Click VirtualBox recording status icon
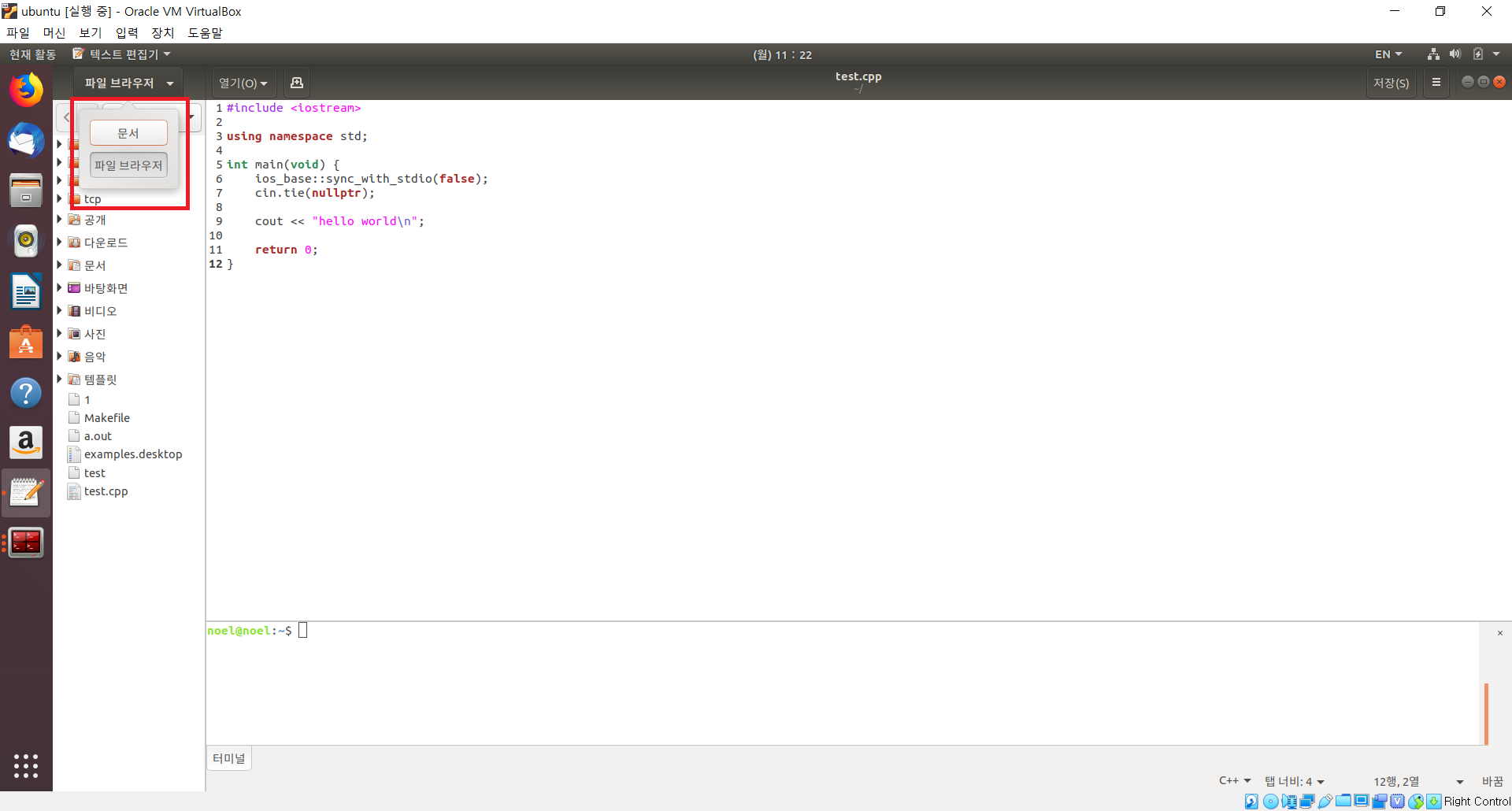Viewport: 1512px width, 811px height. (x=1380, y=802)
